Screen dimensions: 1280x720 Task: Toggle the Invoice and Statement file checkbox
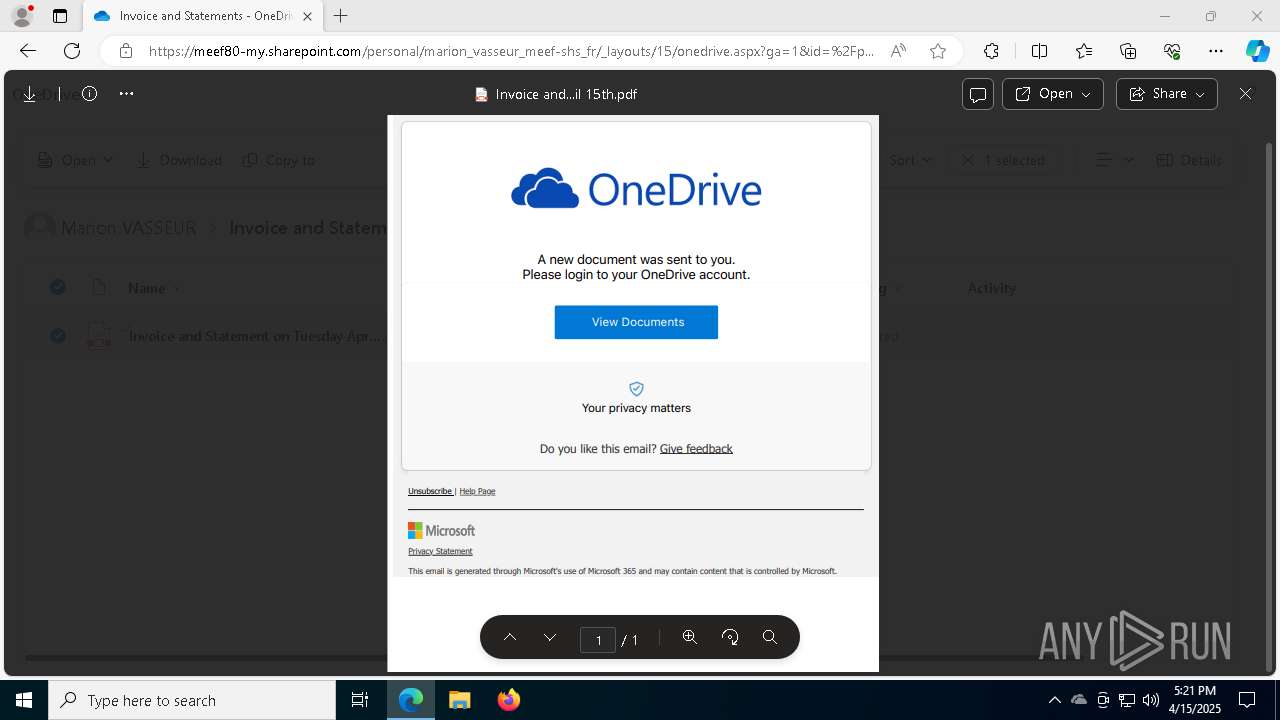[x=58, y=336]
